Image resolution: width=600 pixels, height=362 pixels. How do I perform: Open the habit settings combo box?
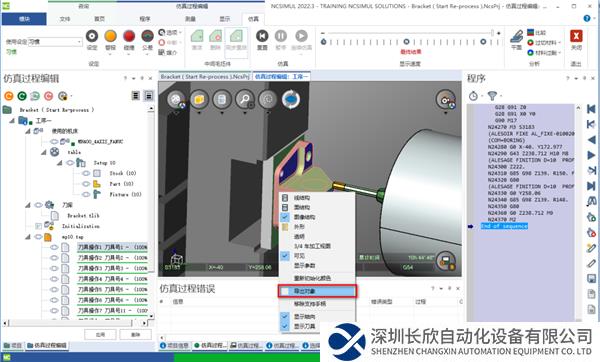[x=55, y=41]
